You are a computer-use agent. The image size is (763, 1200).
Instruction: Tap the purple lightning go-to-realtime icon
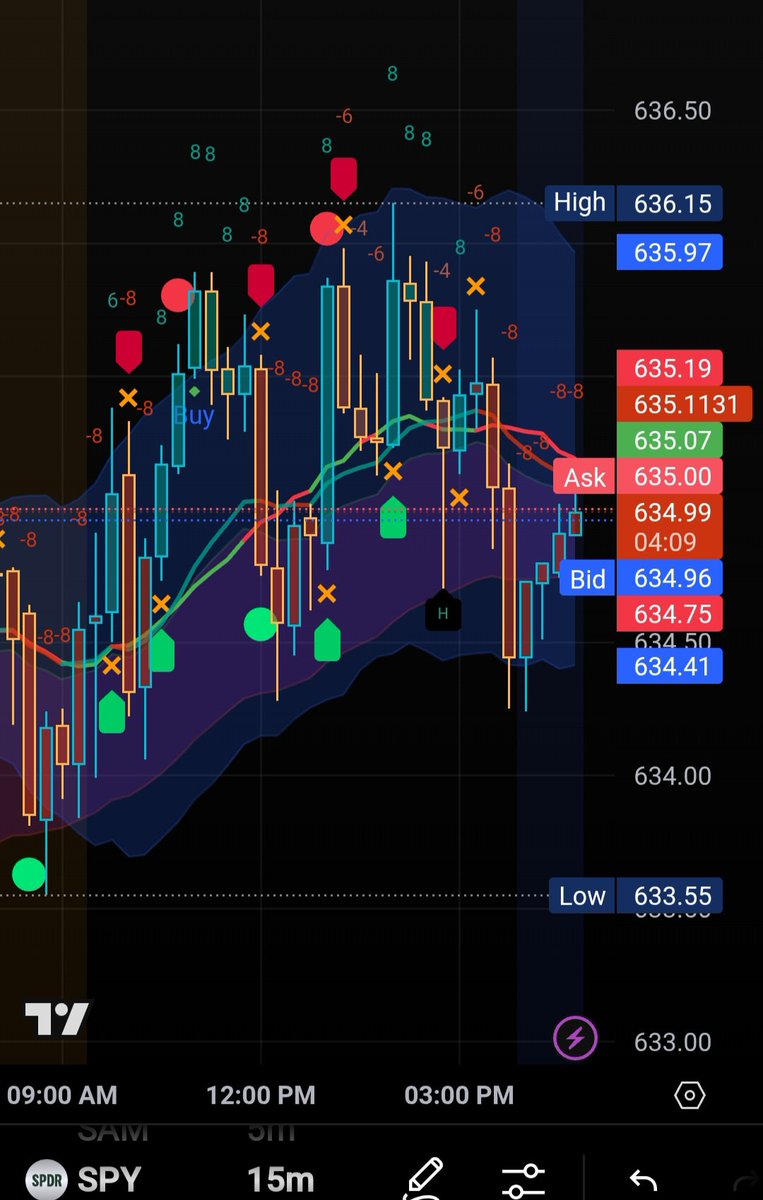575,1037
